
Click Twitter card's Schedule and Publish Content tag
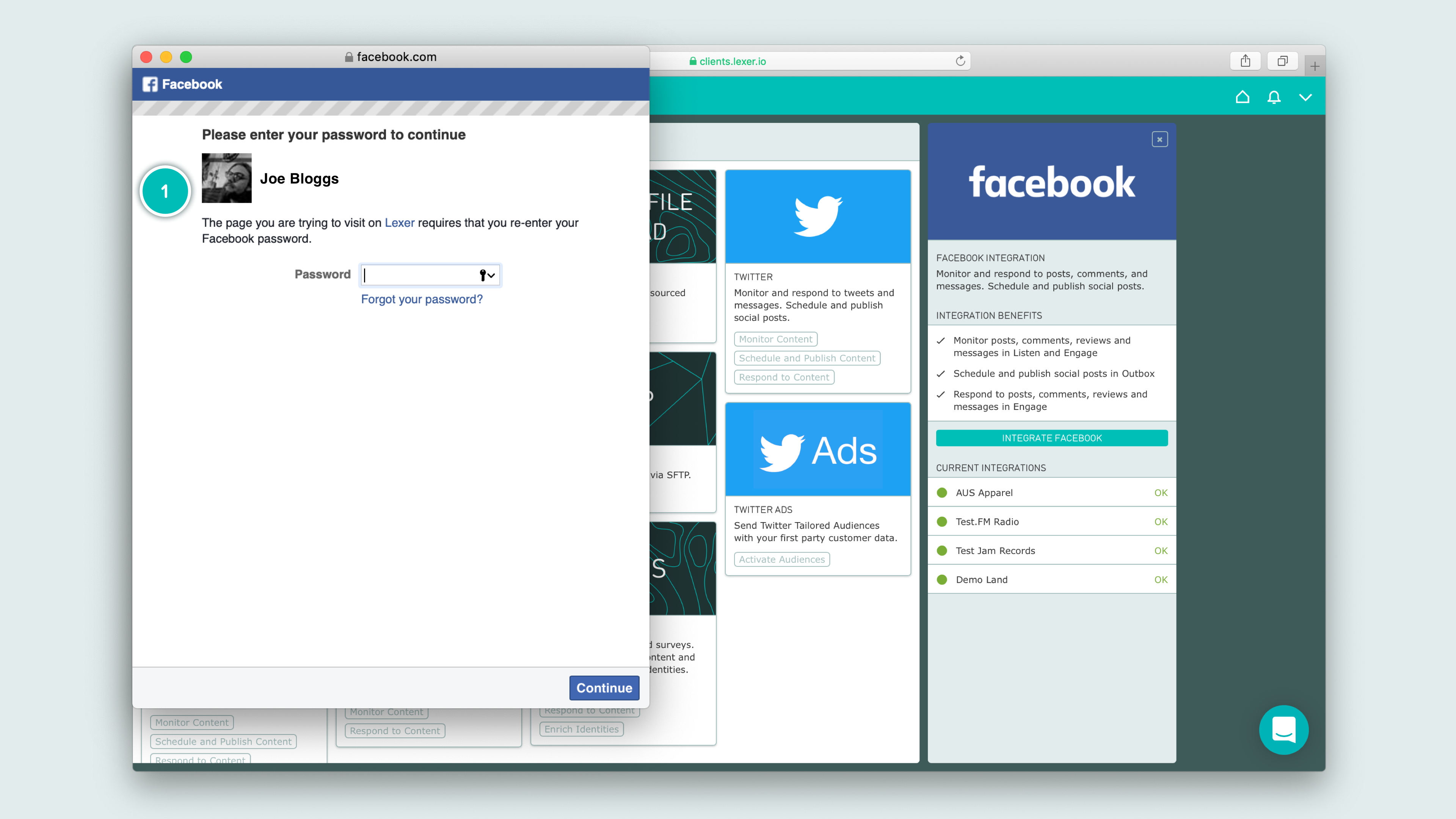click(x=807, y=358)
